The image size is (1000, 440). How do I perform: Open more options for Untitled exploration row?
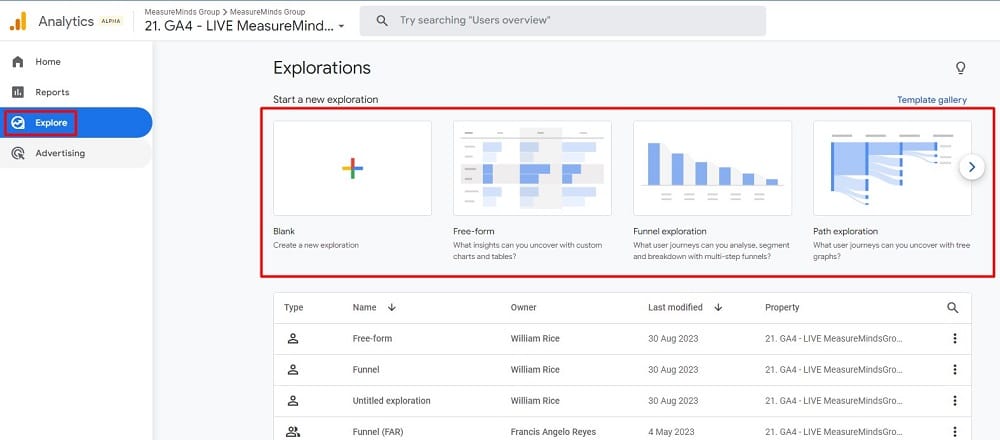(x=954, y=401)
